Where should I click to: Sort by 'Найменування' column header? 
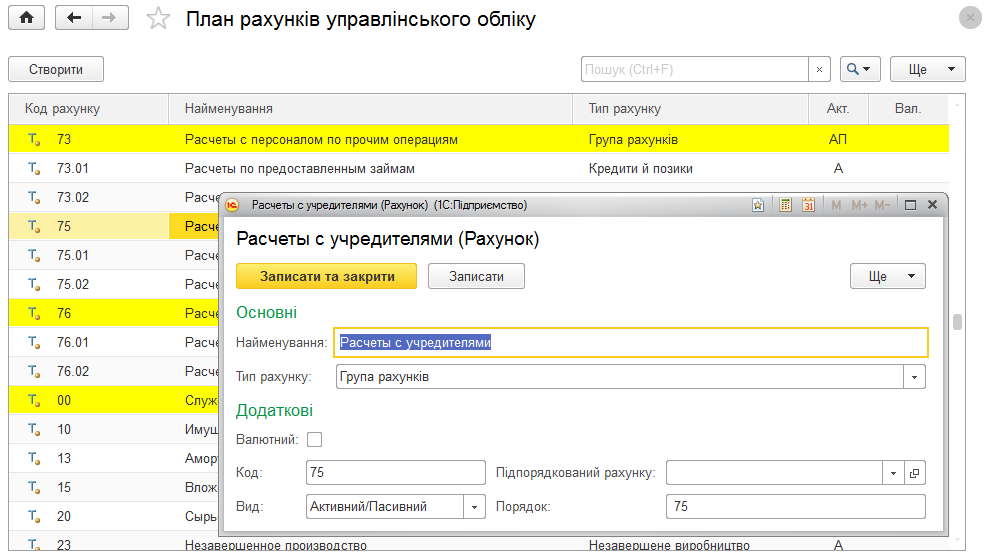click(371, 109)
